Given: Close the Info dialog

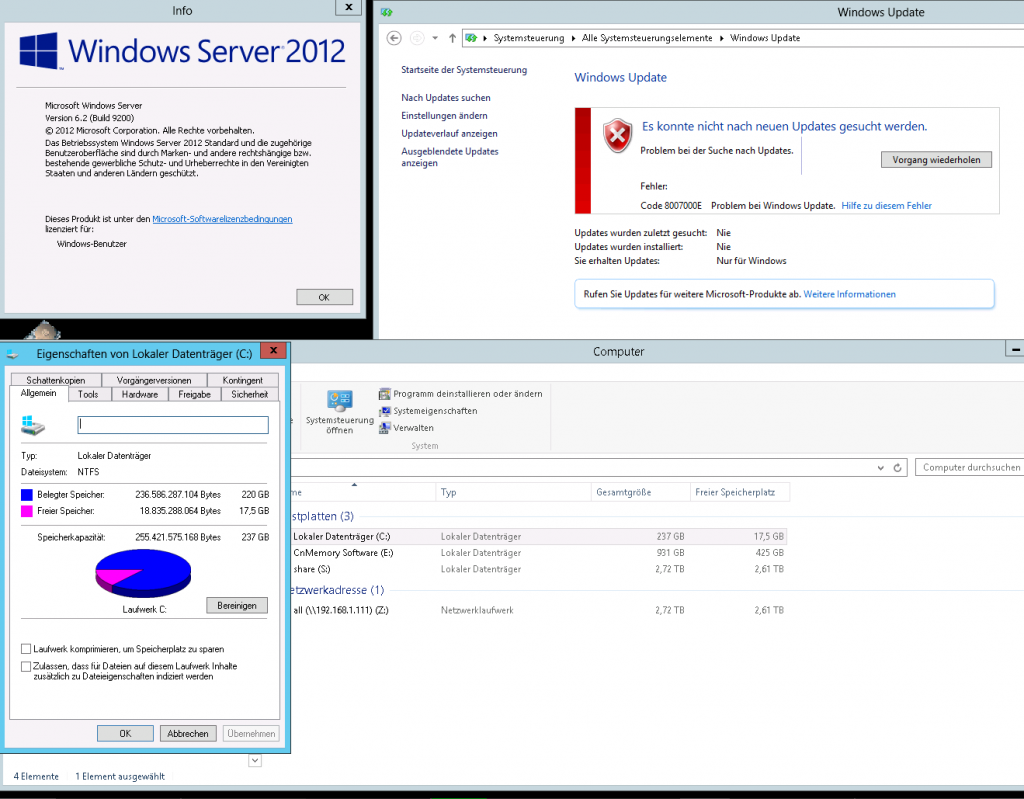Looking at the screenshot, I should pos(348,7).
